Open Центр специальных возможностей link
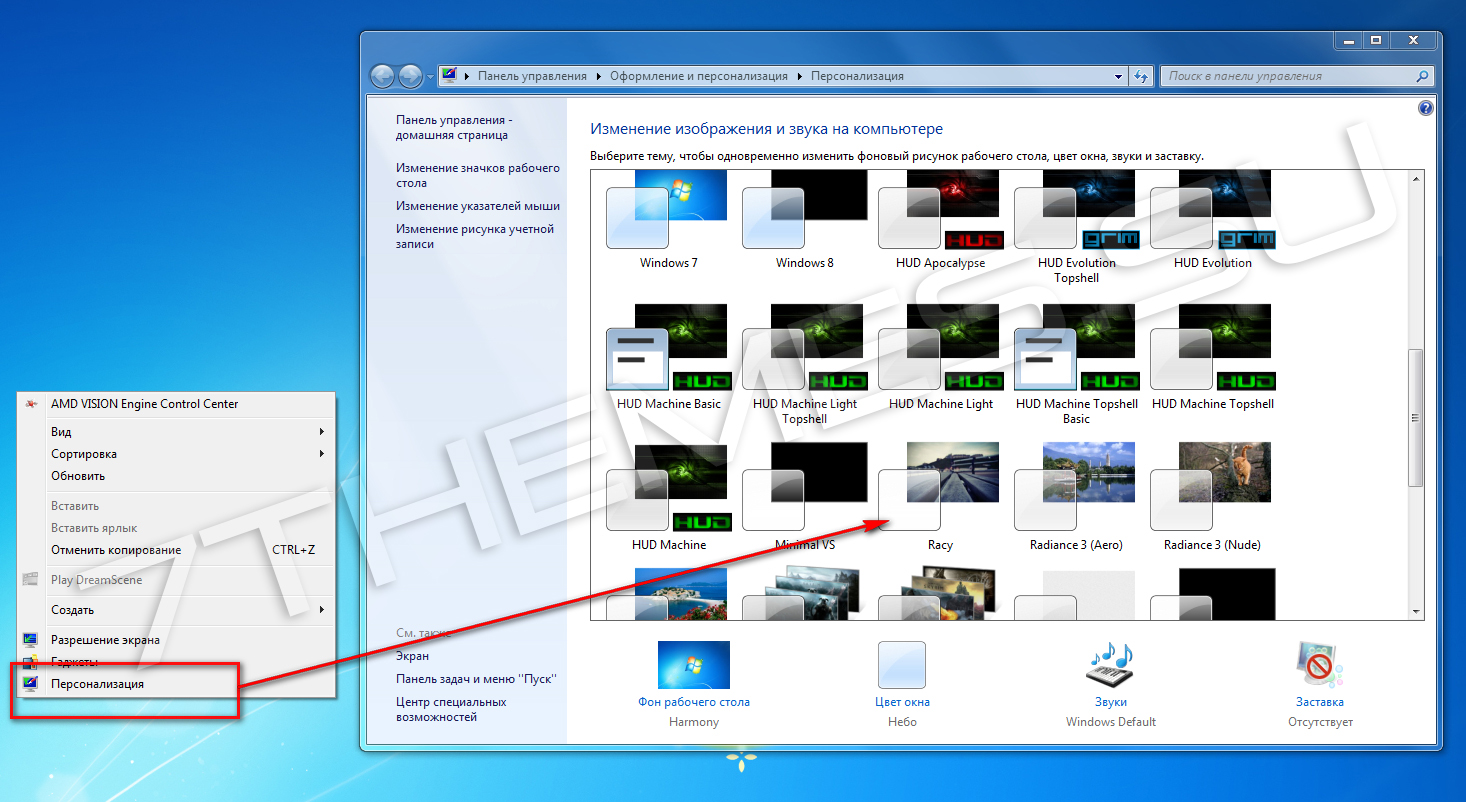This screenshot has width=1466, height=802. tap(451, 709)
